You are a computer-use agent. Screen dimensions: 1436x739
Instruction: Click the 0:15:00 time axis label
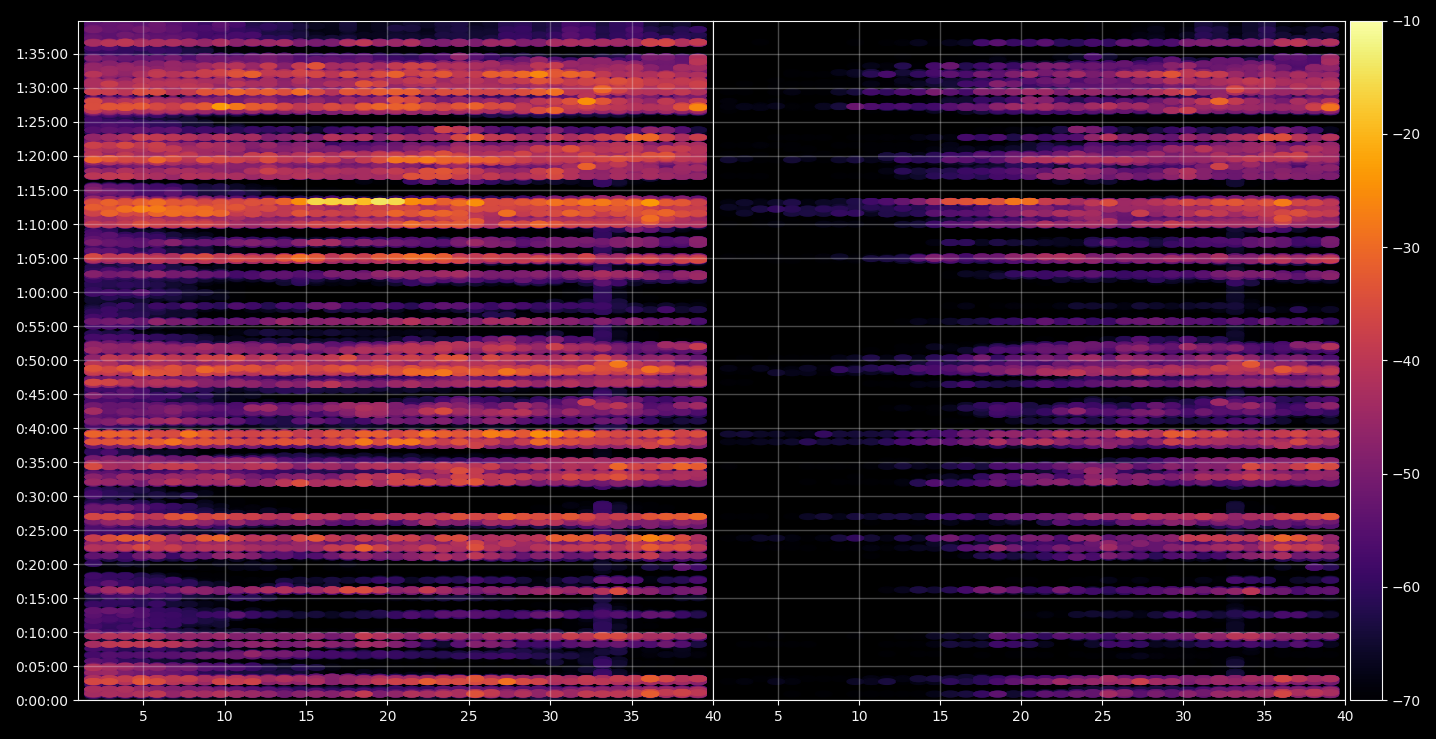tap(42, 598)
